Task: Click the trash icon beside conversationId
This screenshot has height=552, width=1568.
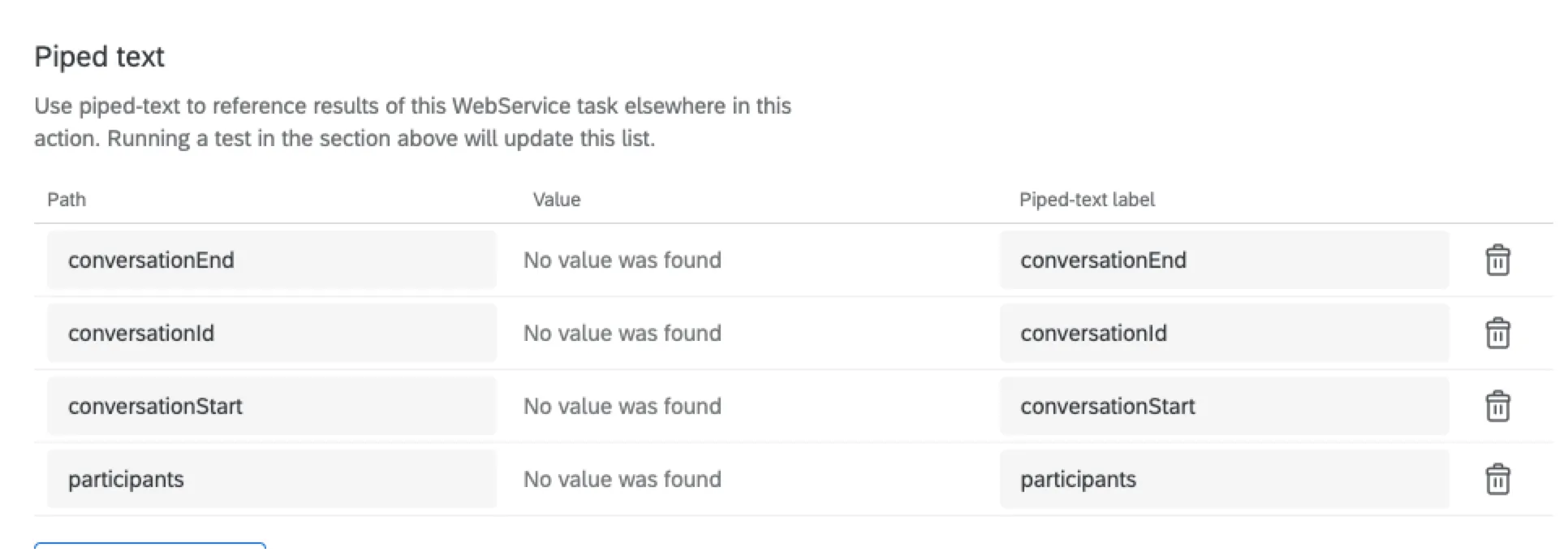Action: coord(1497,333)
